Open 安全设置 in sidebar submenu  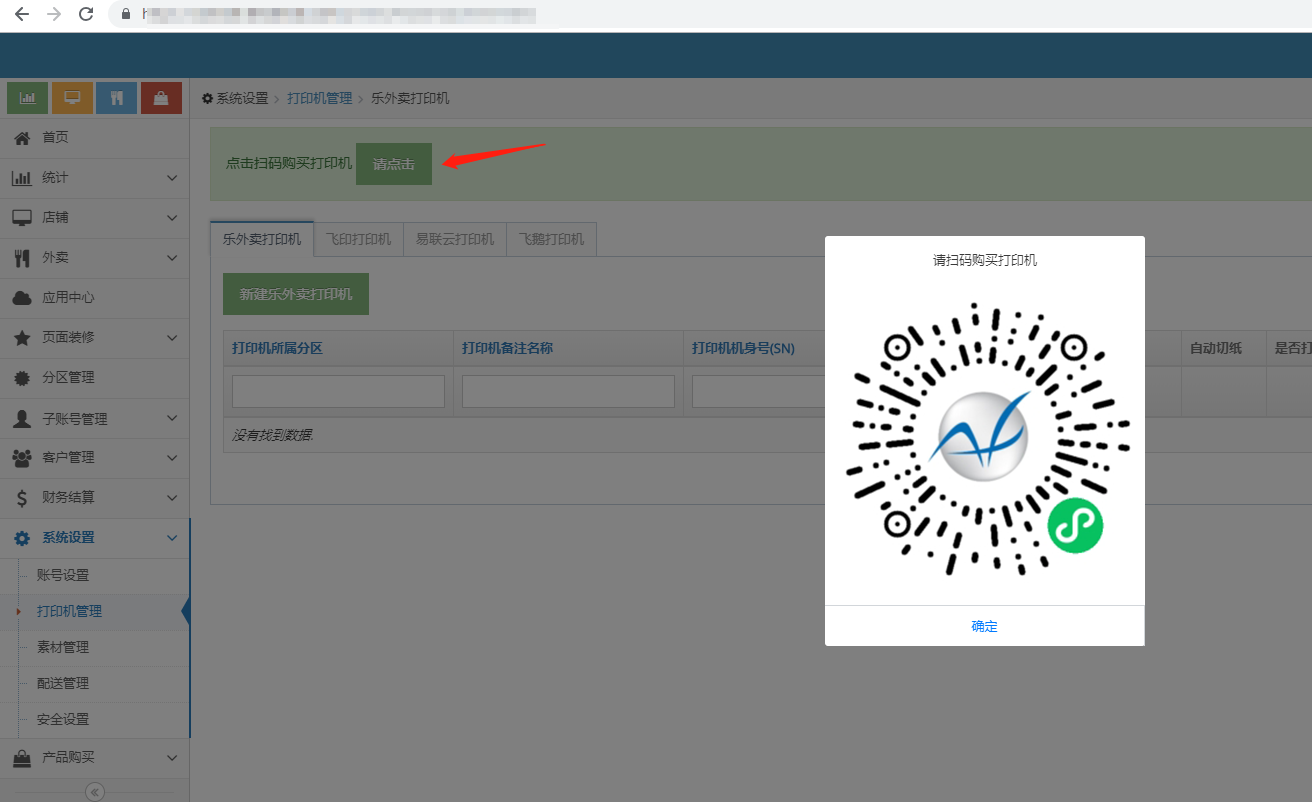[x=63, y=719]
